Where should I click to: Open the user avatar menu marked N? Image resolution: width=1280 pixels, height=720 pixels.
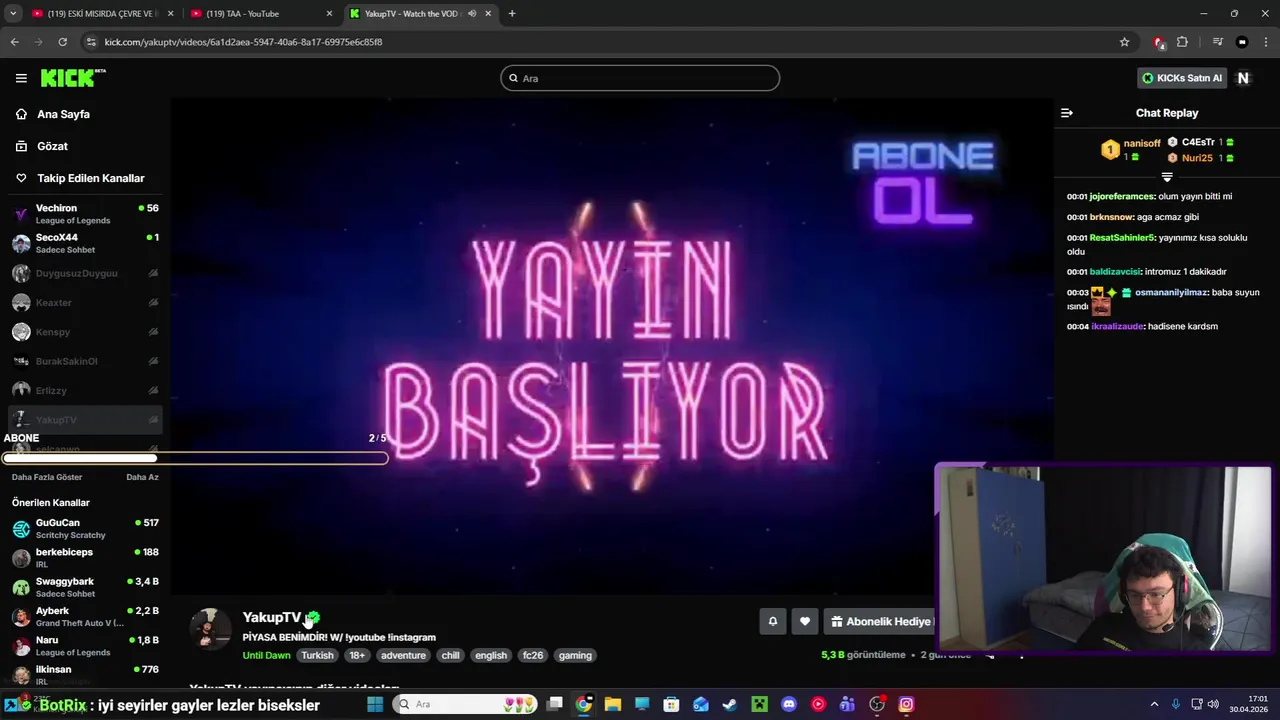pyautogui.click(x=1243, y=78)
